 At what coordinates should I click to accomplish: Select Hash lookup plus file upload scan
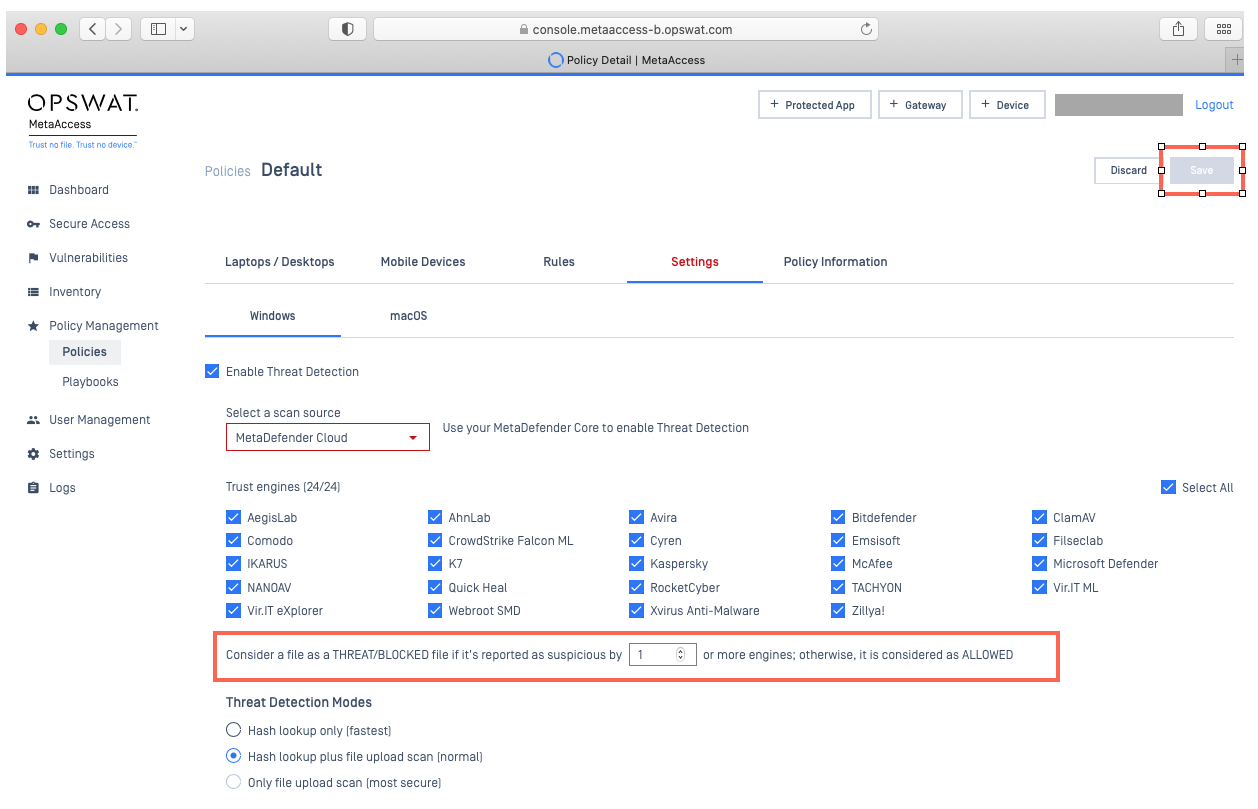pos(234,756)
